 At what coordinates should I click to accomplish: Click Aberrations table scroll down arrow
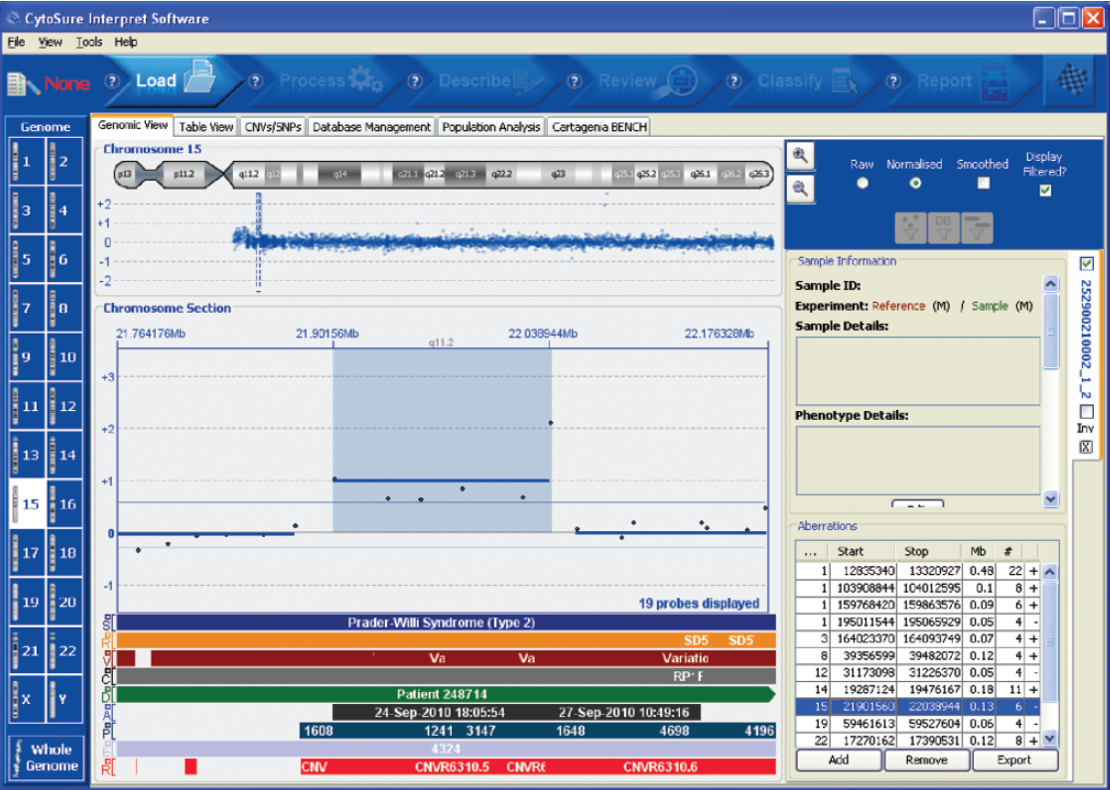(x=1050, y=738)
